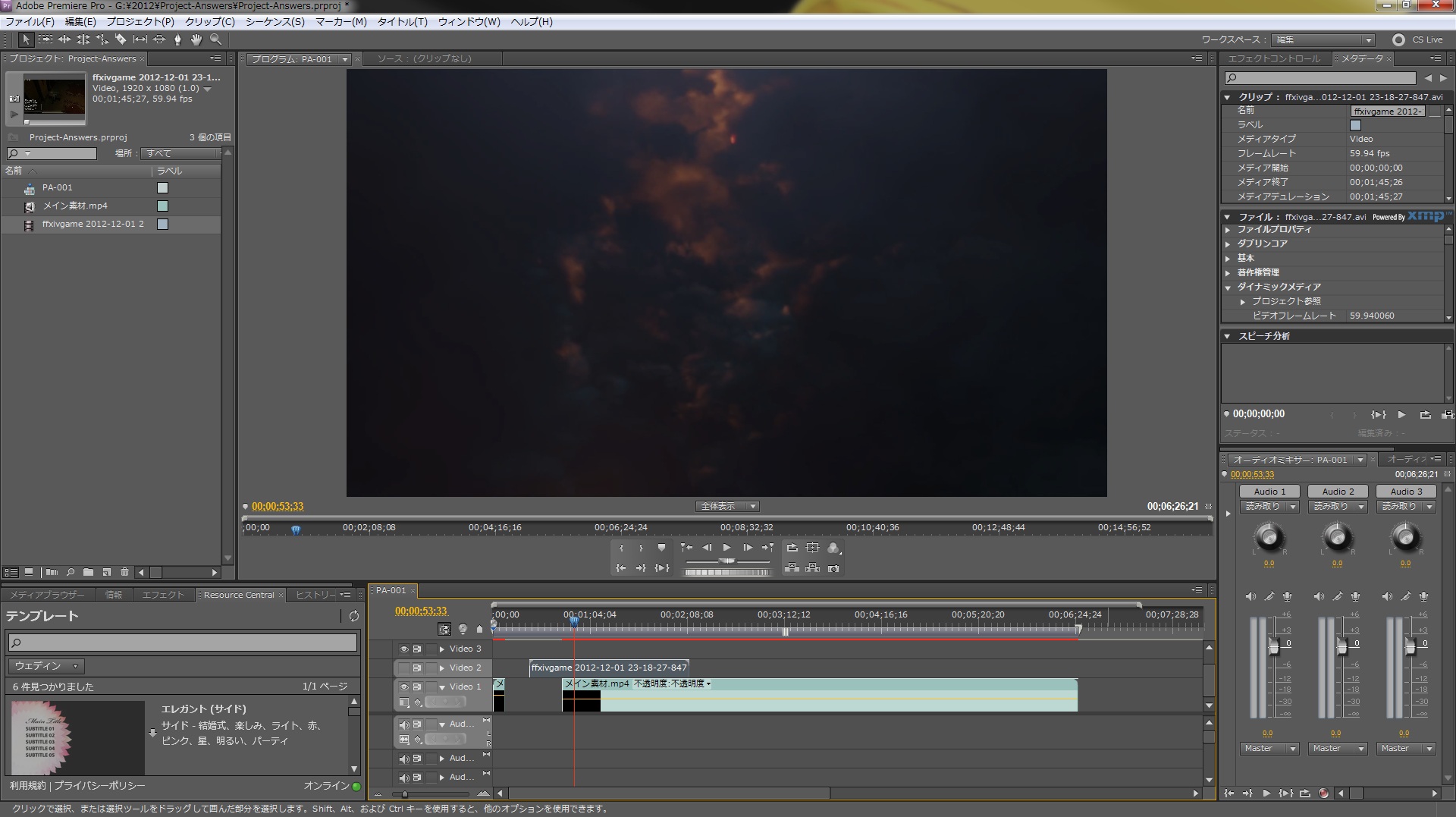Viewport: 1456px width, 817px height.
Task: Mute the first audio track speaker
Action: point(404,724)
